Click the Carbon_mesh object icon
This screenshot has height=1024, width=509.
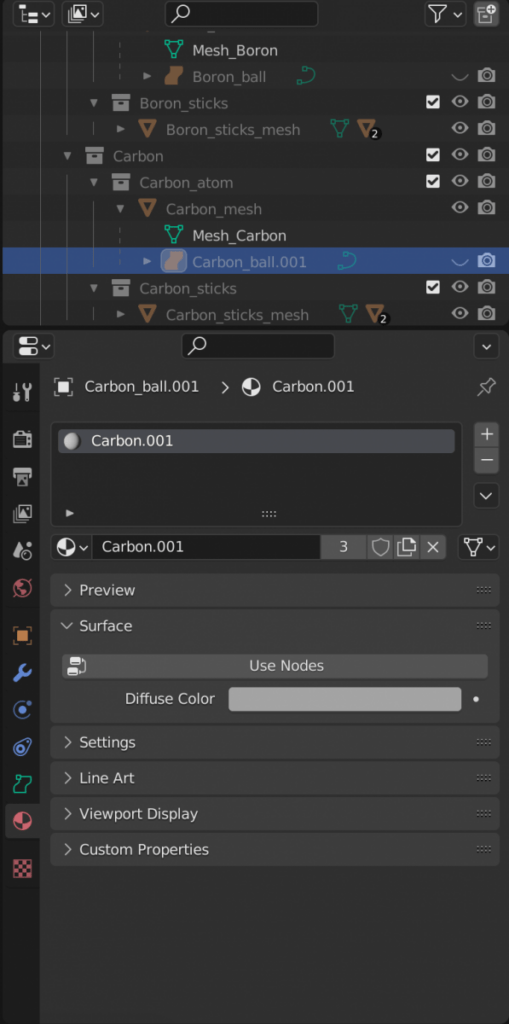point(147,208)
